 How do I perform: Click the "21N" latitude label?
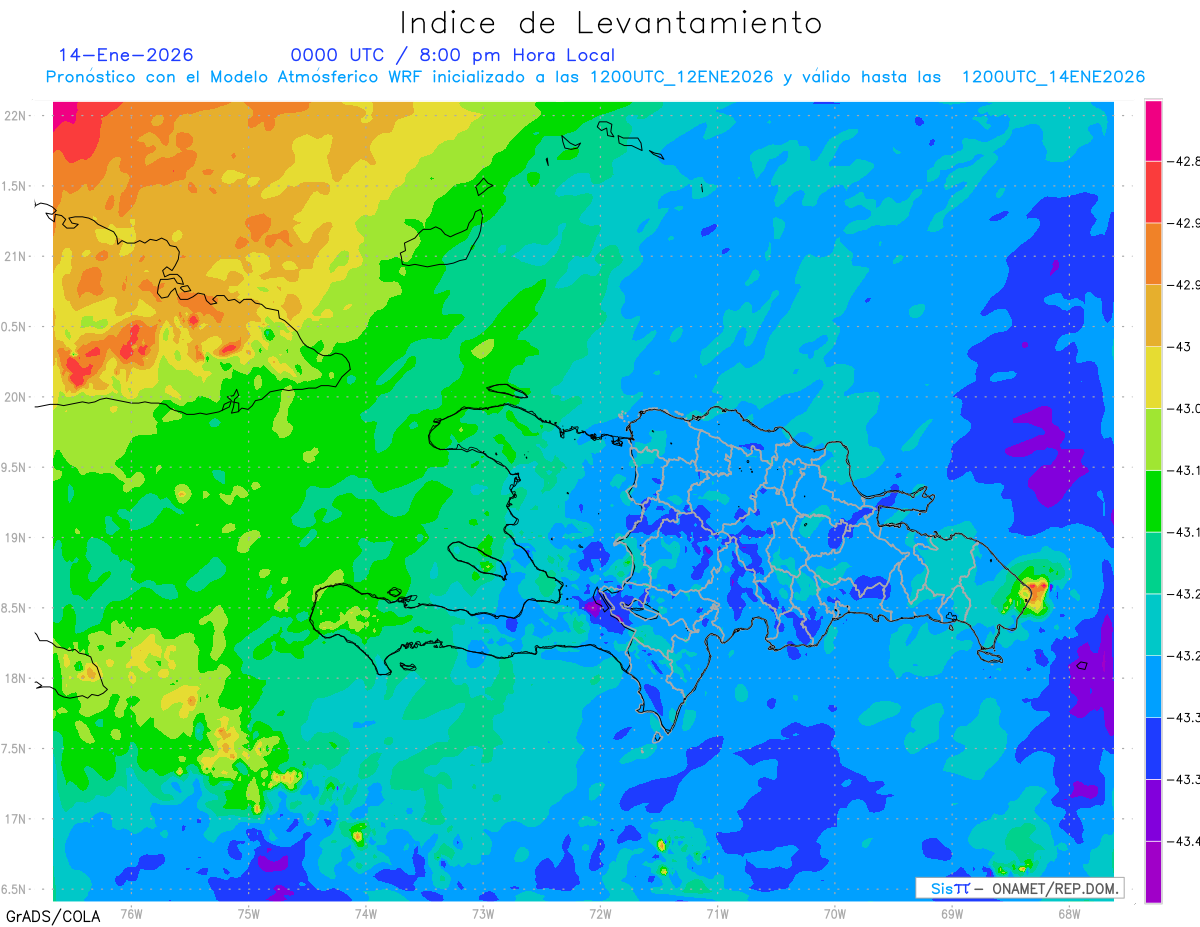(16, 256)
